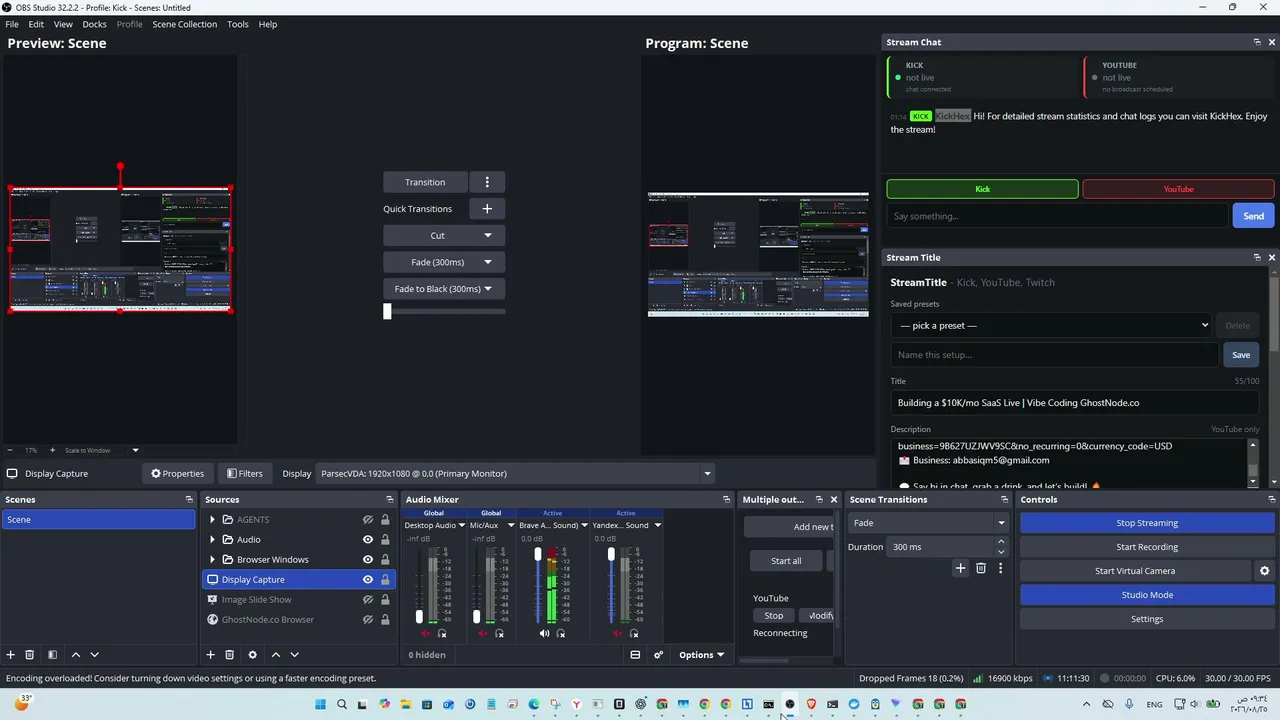Click Start Virtual Camera button
The height and width of the screenshot is (720, 1280).
1135,571
